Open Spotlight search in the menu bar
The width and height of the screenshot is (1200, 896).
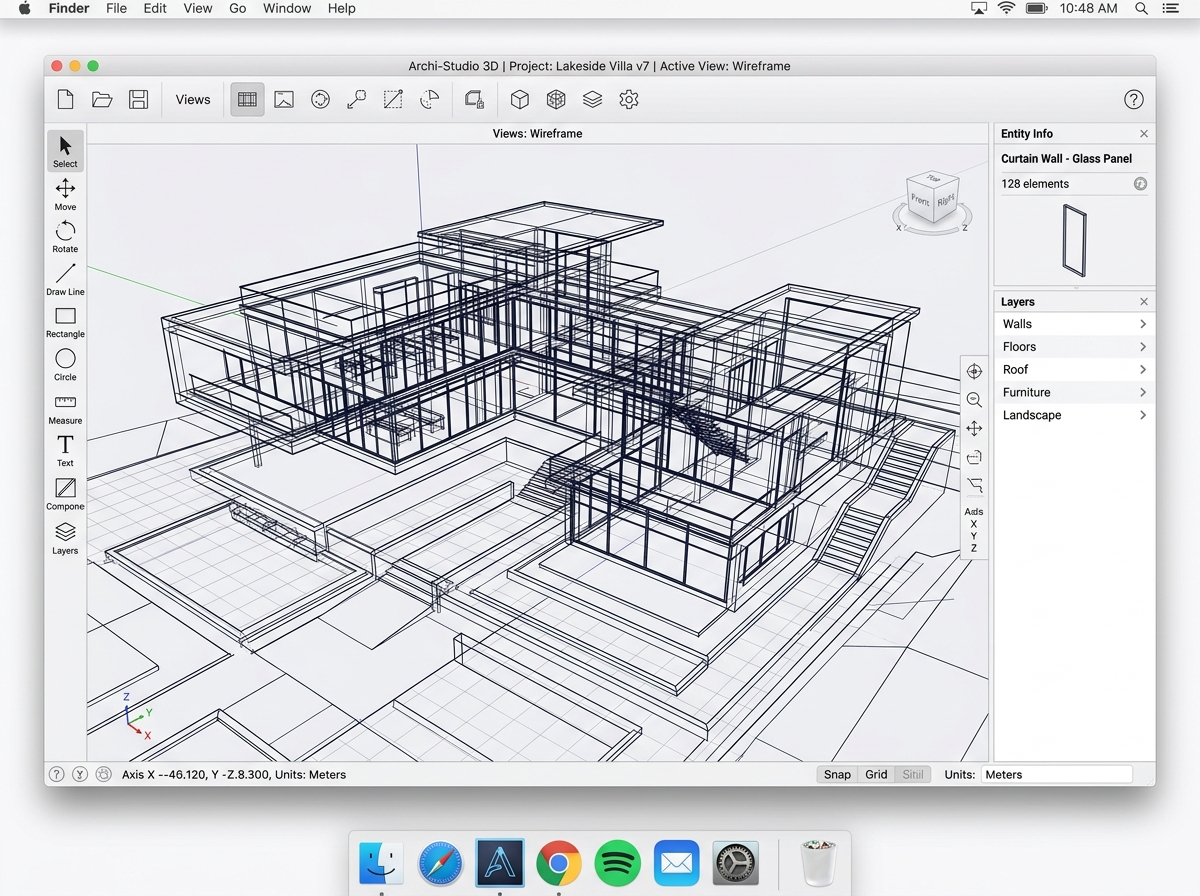pos(1141,8)
